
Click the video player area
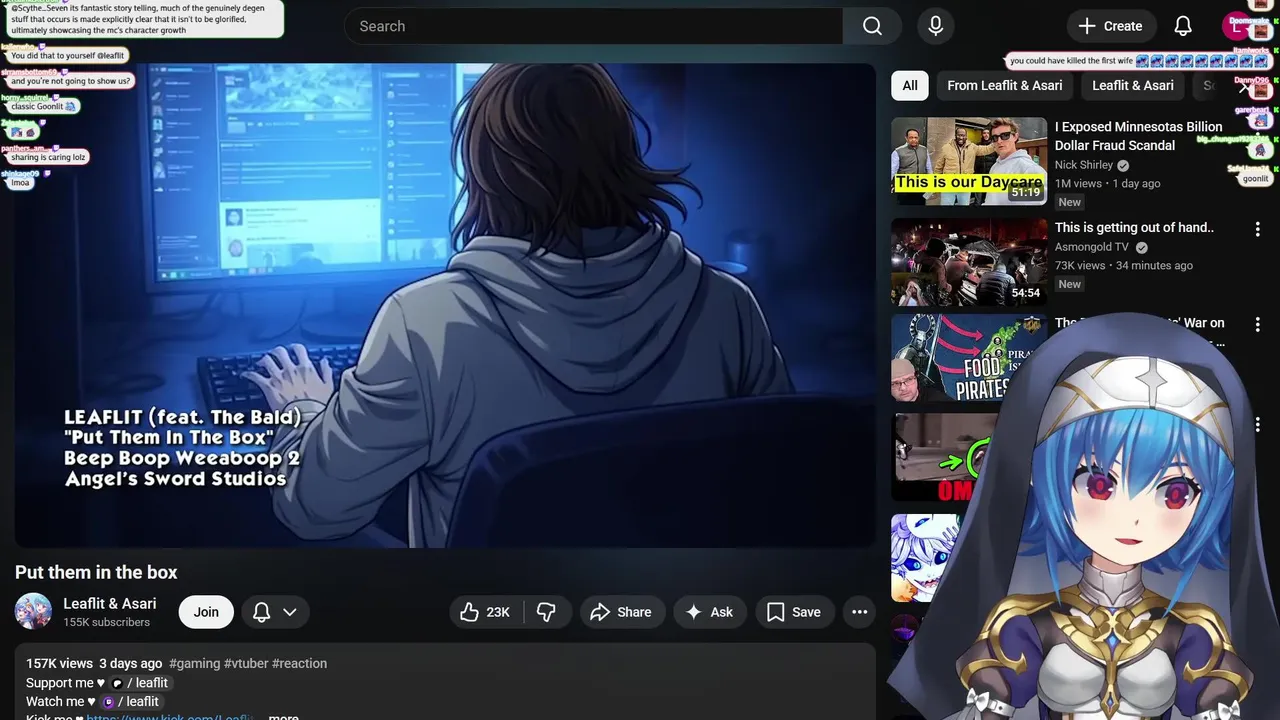[x=445, y=305]
